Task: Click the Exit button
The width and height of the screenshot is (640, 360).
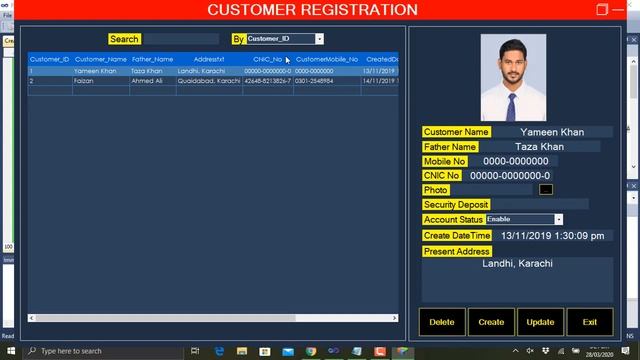Action: pos(590,322)
